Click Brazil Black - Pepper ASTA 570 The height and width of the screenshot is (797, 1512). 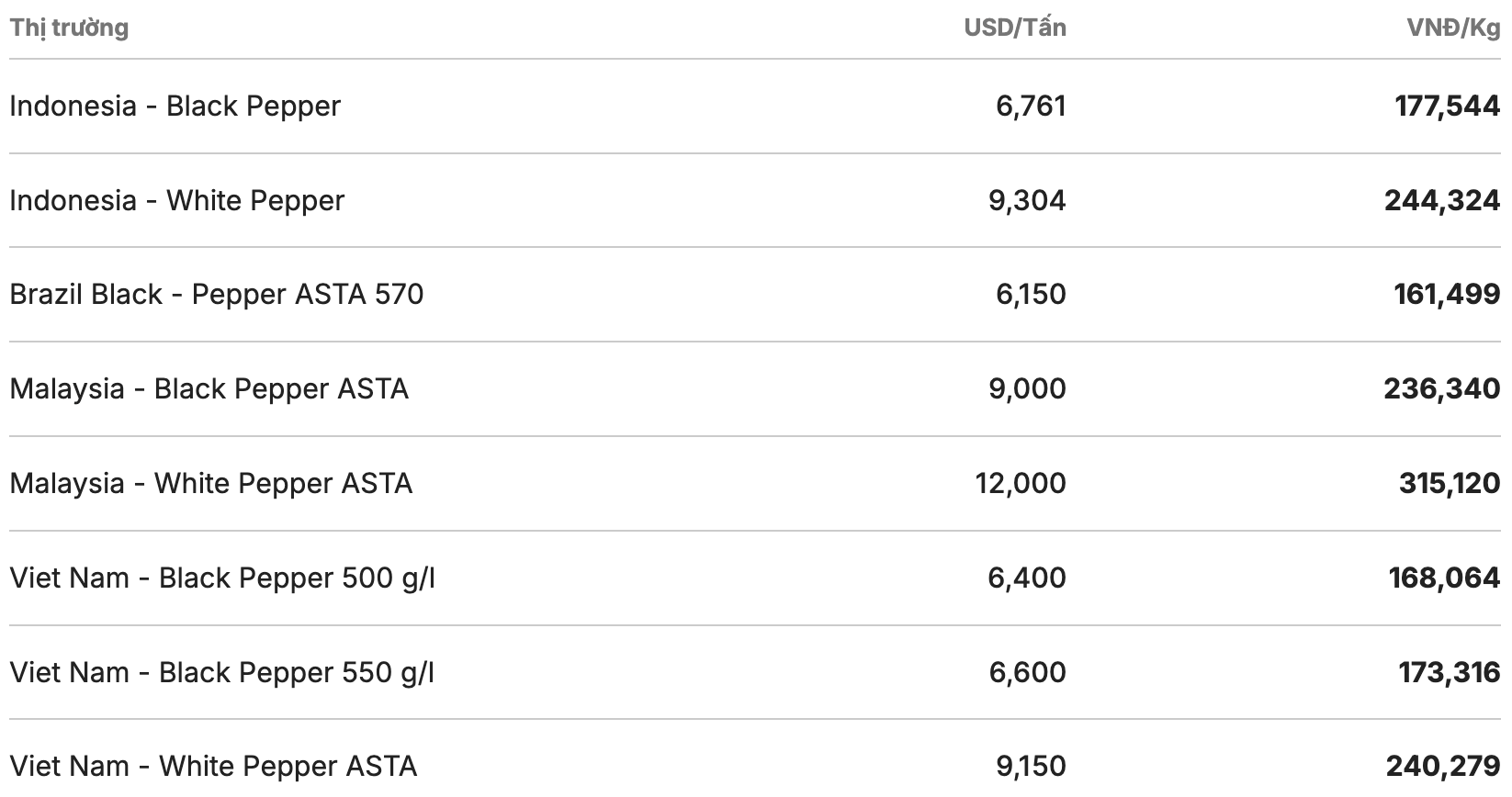[217, 294]
